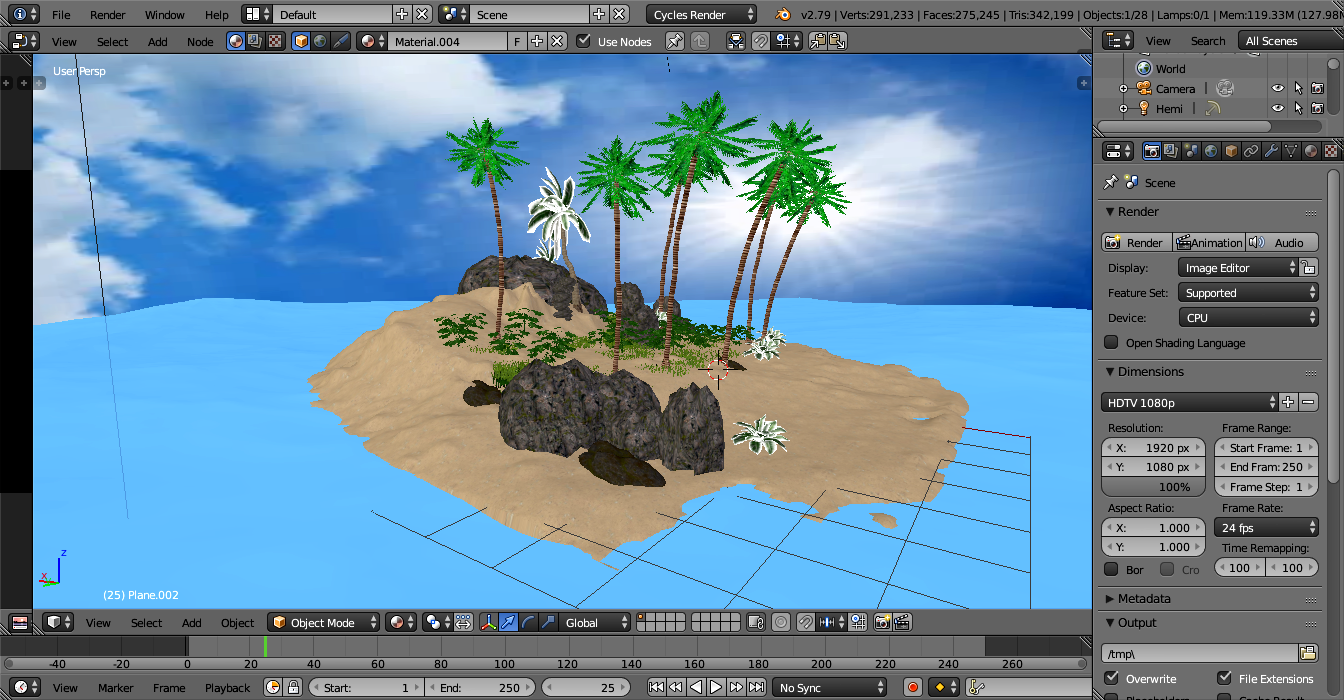Open the Render menu in the top bar
The width and height of the screenshot is (1344, 700).
tap(108, 14)
